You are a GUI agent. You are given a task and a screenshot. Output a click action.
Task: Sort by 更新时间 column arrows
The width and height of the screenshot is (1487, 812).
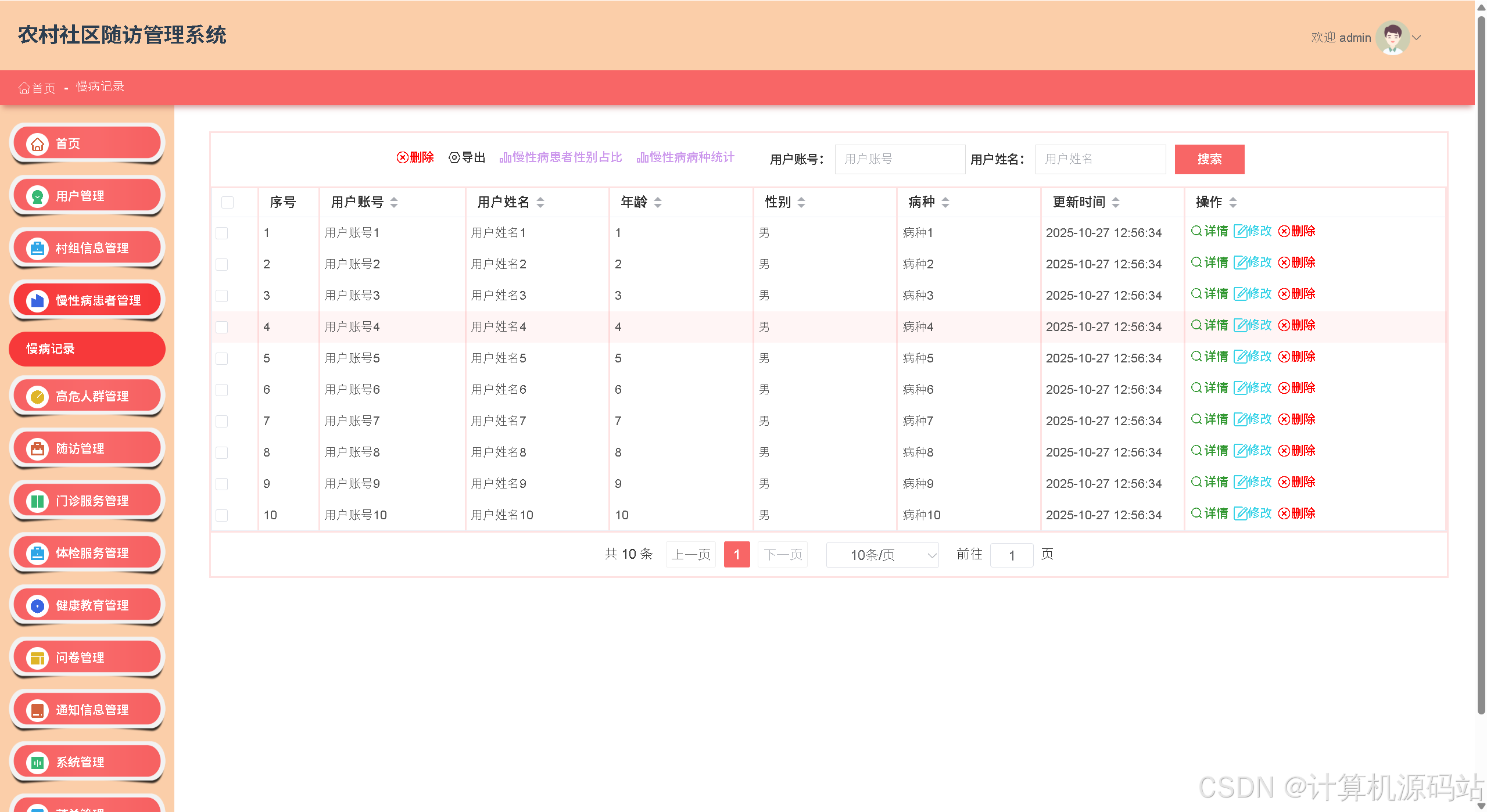pos(1116,202)
